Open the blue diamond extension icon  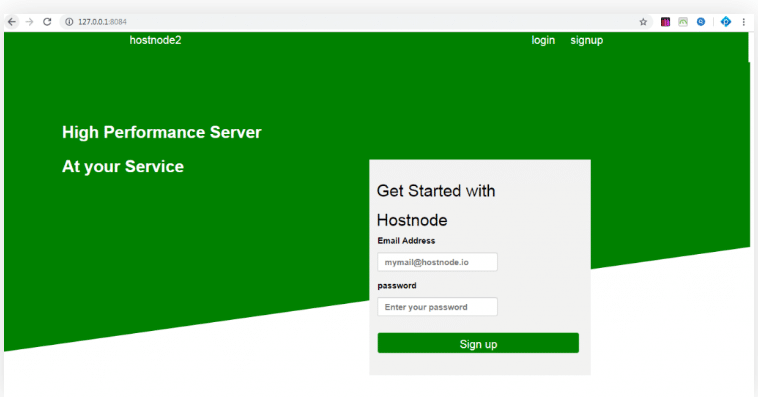click(x=726, y=22)
